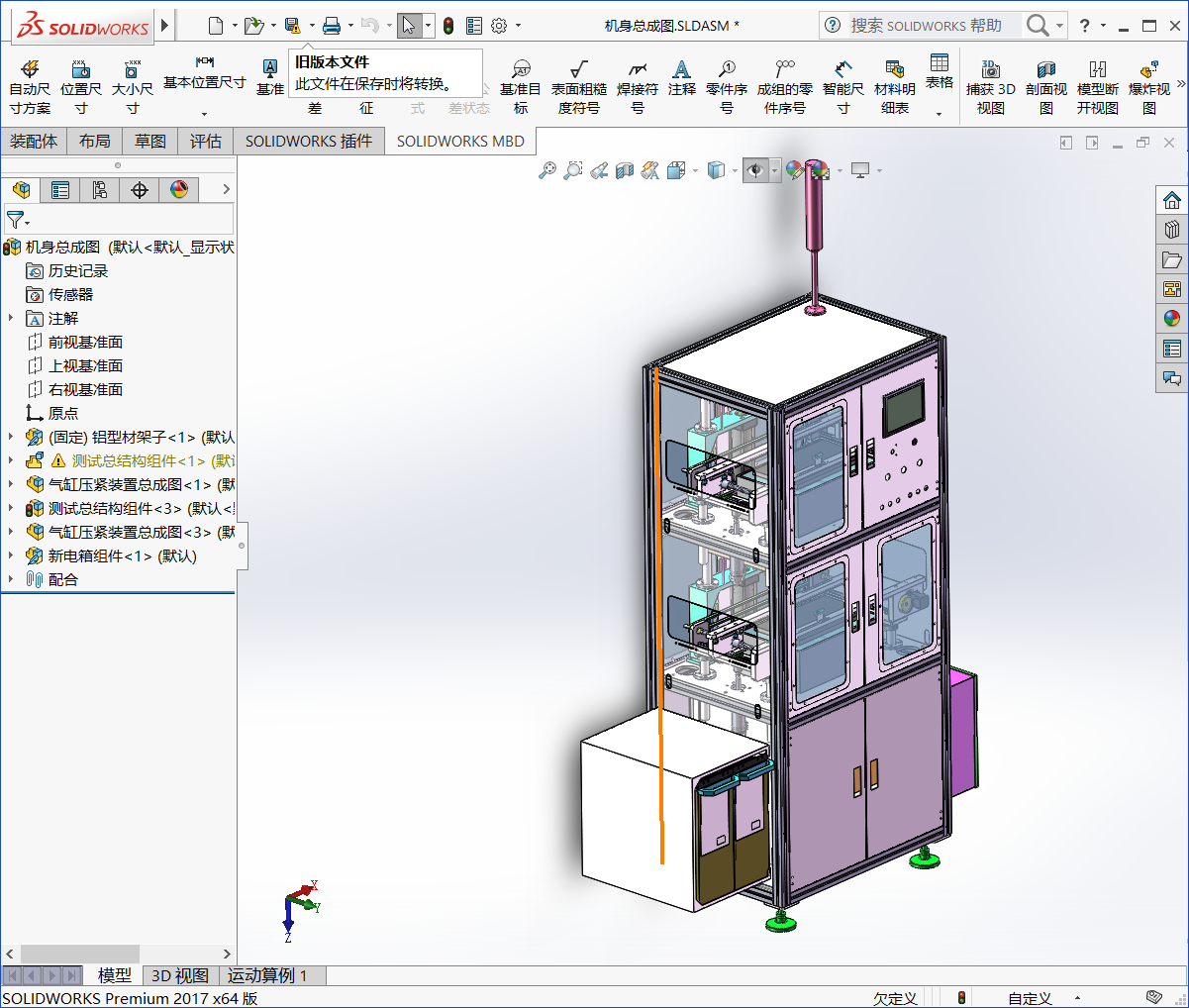Open the DisplayManager colored sphere tab
This screenshot has height=1008, width=1189.
[179, 189]
